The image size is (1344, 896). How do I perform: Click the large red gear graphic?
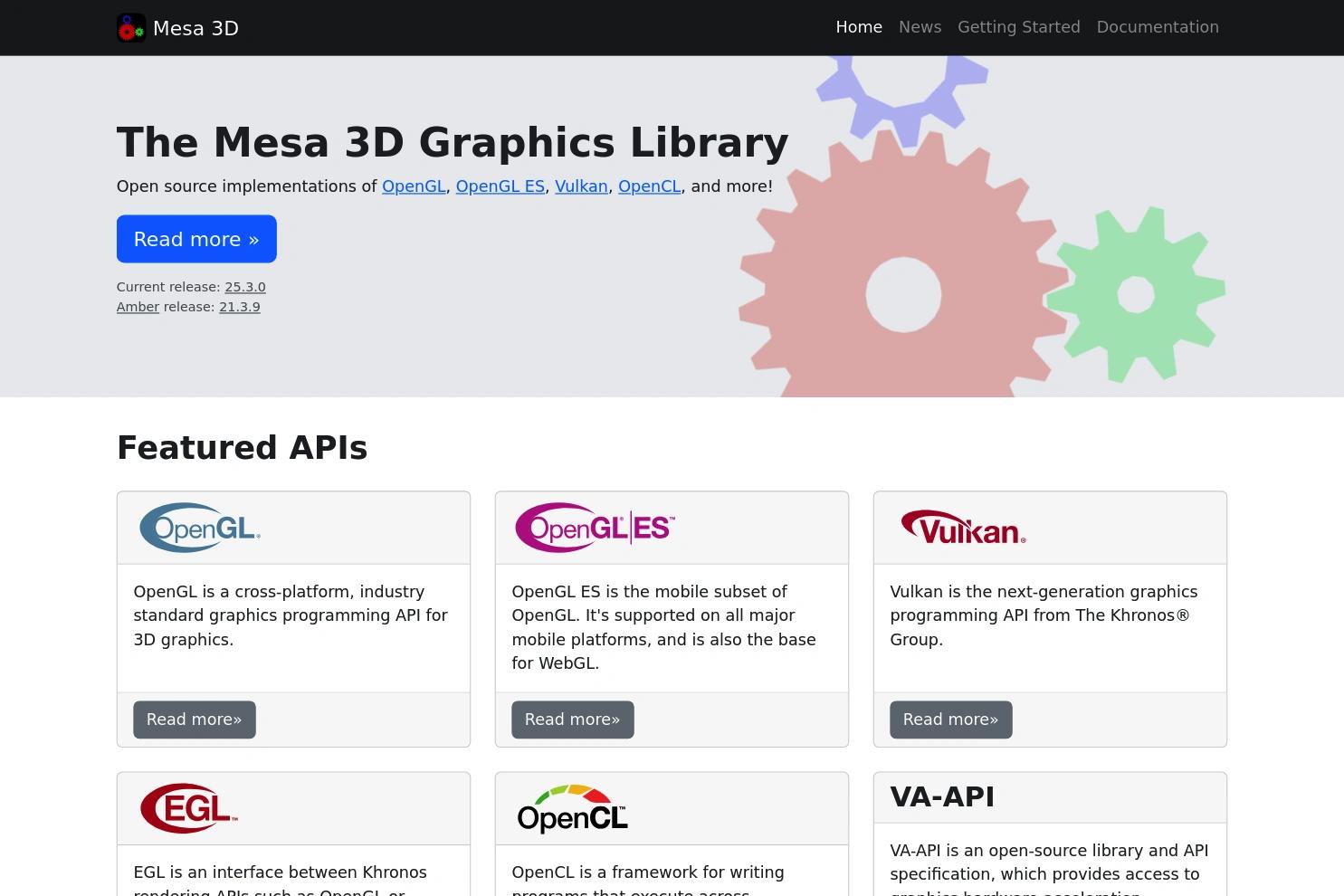pos(903,270)
